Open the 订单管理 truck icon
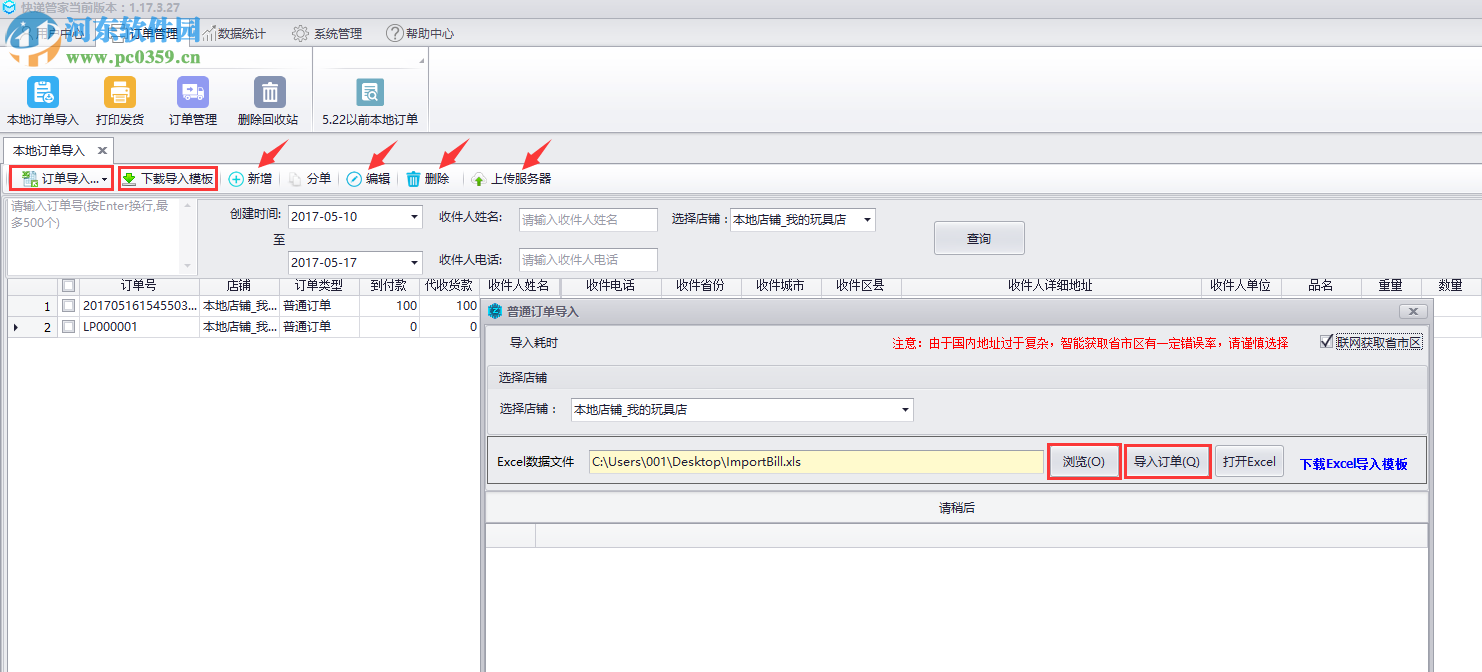 [x=193, y=93]
